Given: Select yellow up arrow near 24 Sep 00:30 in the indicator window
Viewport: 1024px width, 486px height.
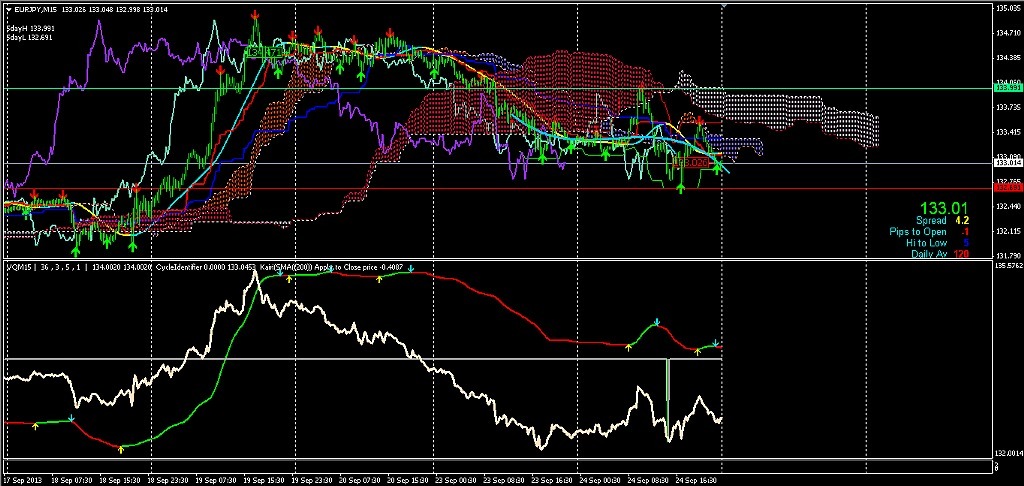Looking at the screenshot, I should click(x=629, y=348).
